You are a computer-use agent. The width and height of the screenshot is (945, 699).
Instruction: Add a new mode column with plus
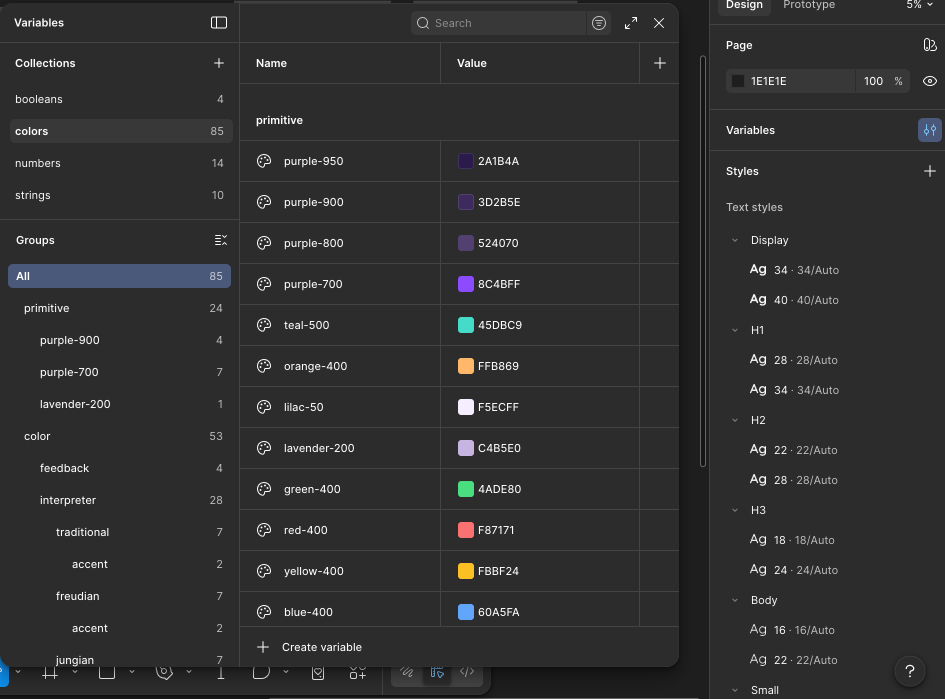[659, 63]
